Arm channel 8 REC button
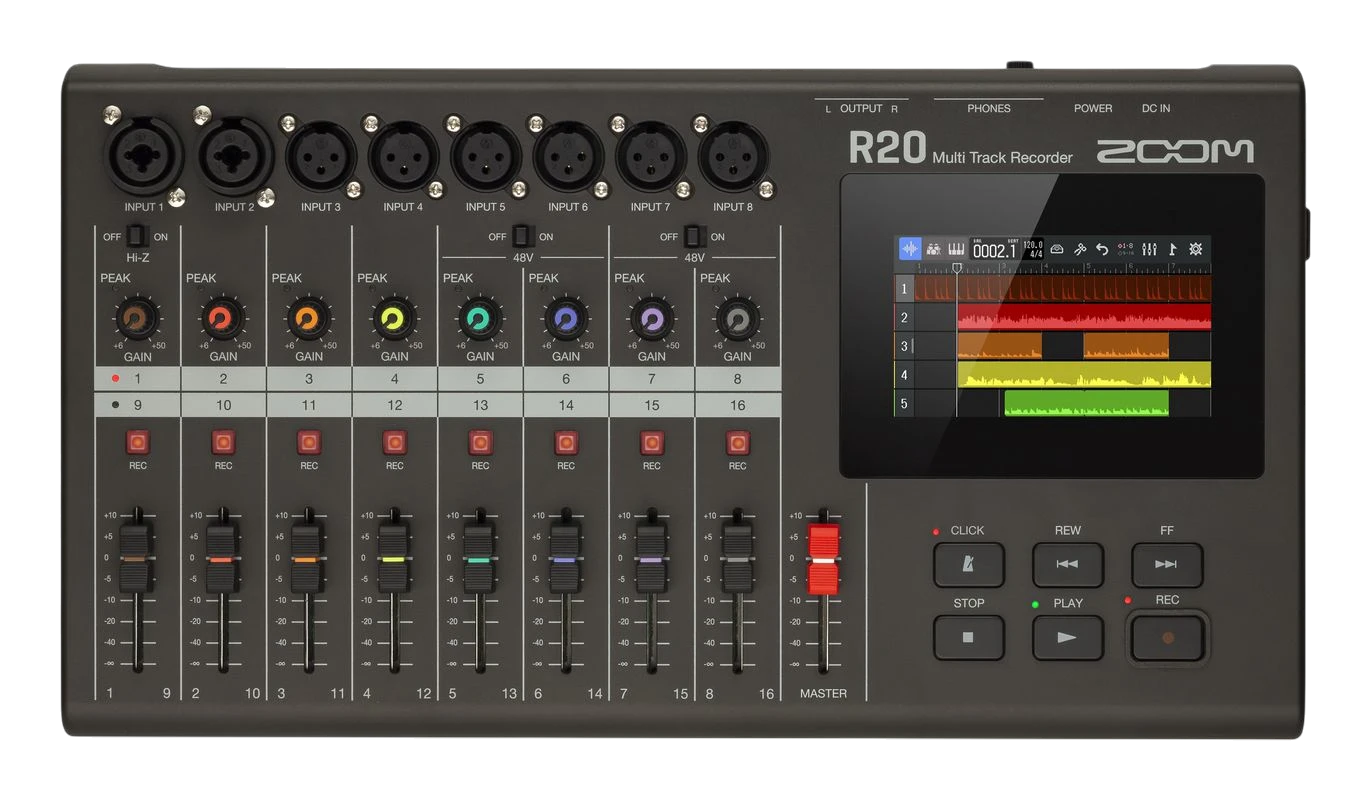Screen dimensions: 1371x800 point(738,443)
